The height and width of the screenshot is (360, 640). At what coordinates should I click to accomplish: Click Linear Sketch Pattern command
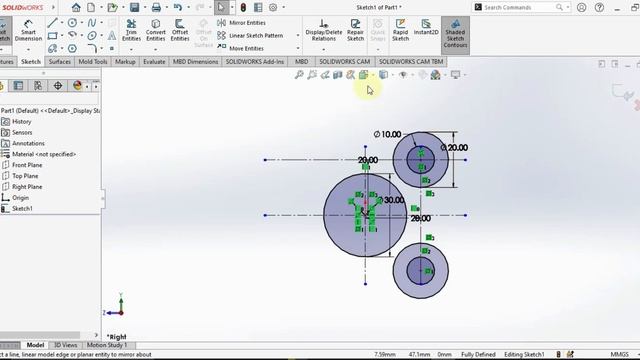(x=250, y=36)
